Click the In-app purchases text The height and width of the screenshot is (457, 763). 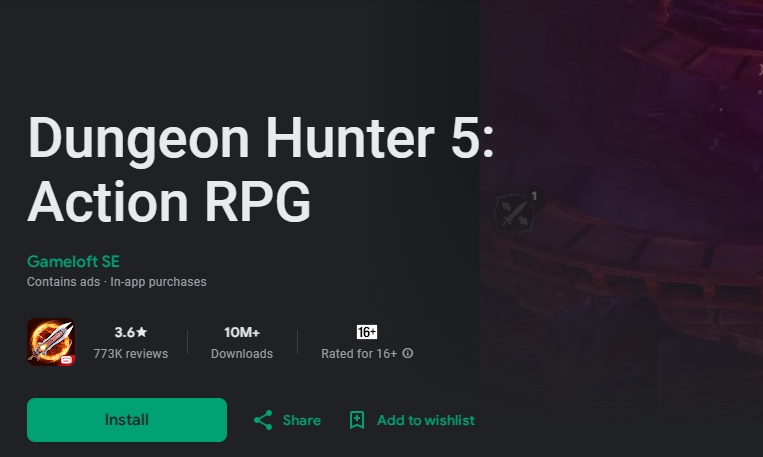[158, 282]
